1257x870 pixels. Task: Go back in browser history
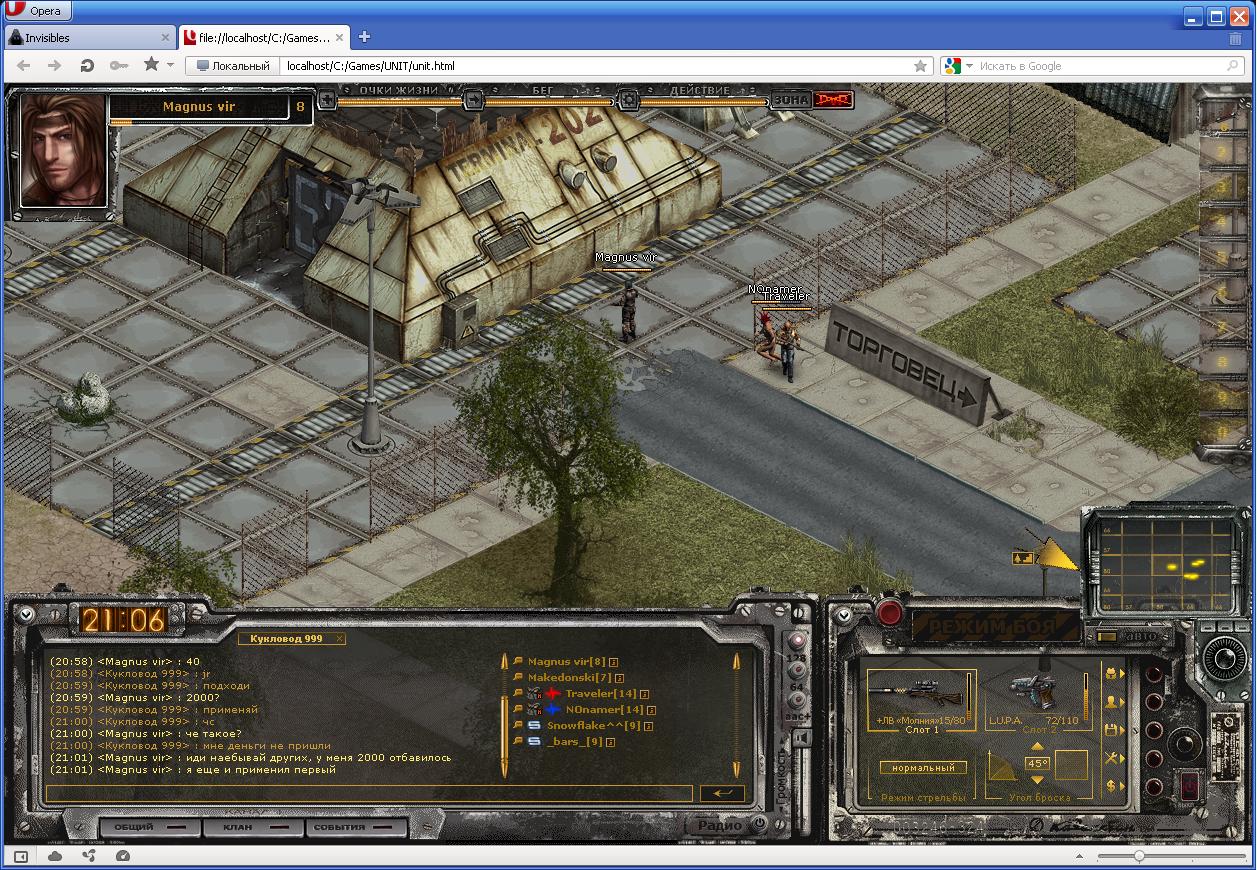(x=24, y=66)
